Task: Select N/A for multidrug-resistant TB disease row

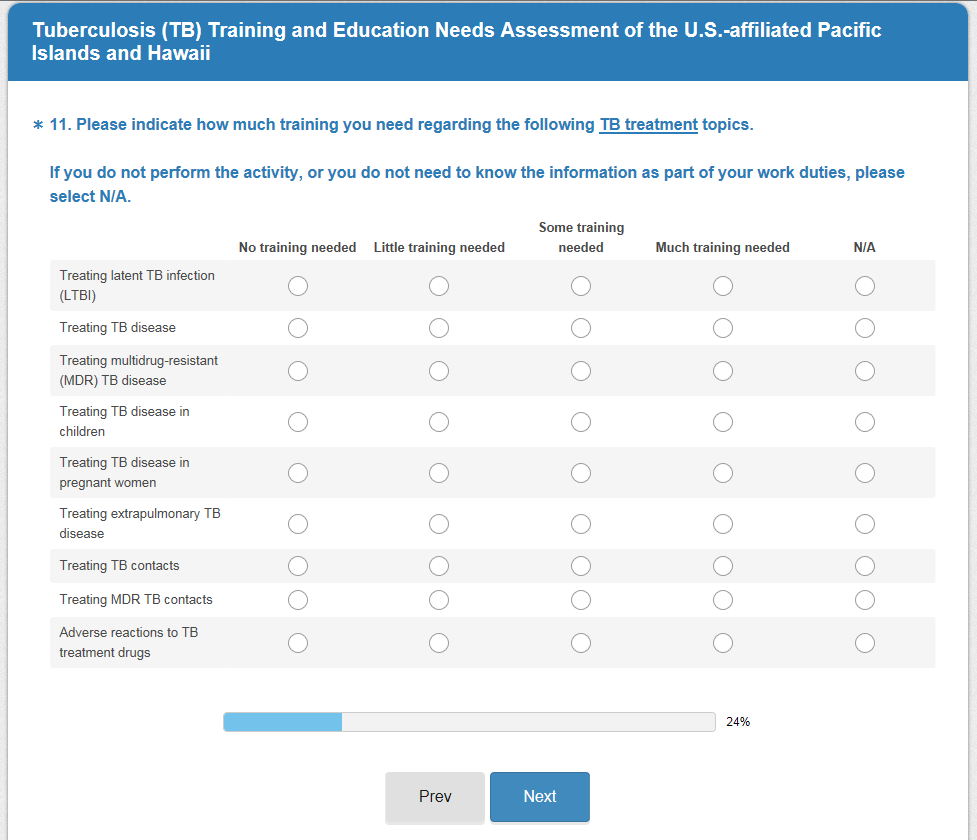Action: pos(865,371)
